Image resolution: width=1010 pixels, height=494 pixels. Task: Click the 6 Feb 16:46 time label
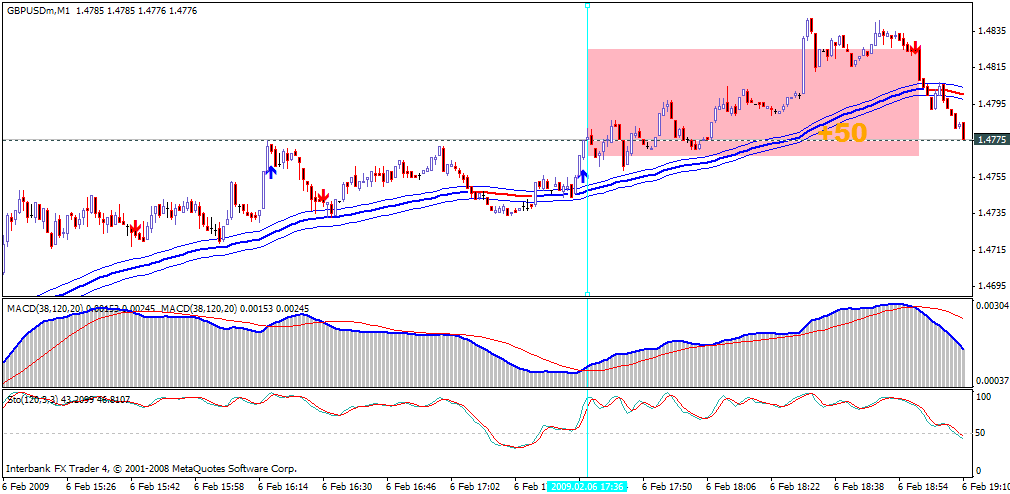coord(412,487)
